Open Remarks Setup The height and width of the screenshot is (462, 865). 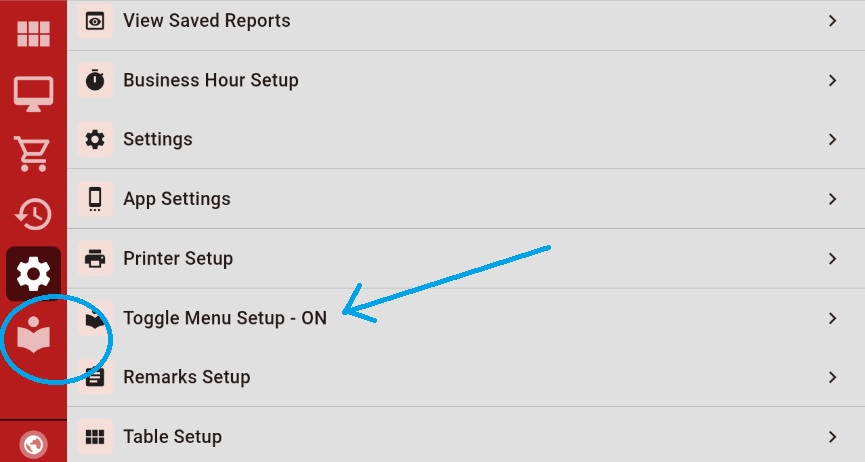[x=186, y=377]
